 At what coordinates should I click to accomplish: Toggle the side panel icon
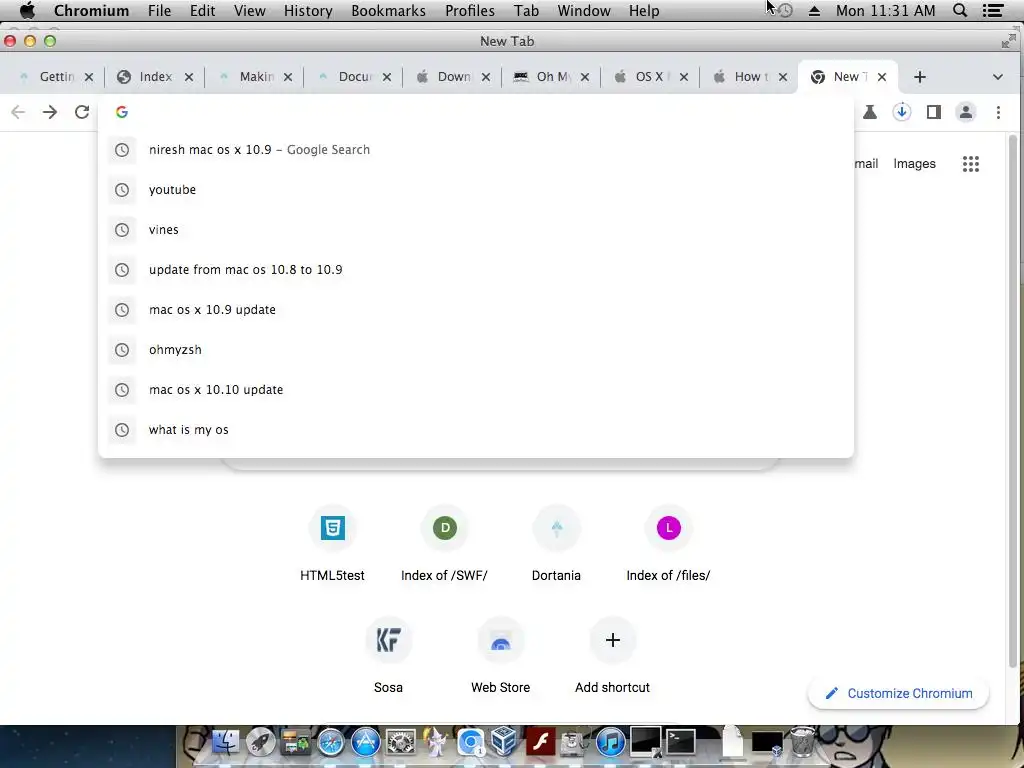click(x=934, y=112)
